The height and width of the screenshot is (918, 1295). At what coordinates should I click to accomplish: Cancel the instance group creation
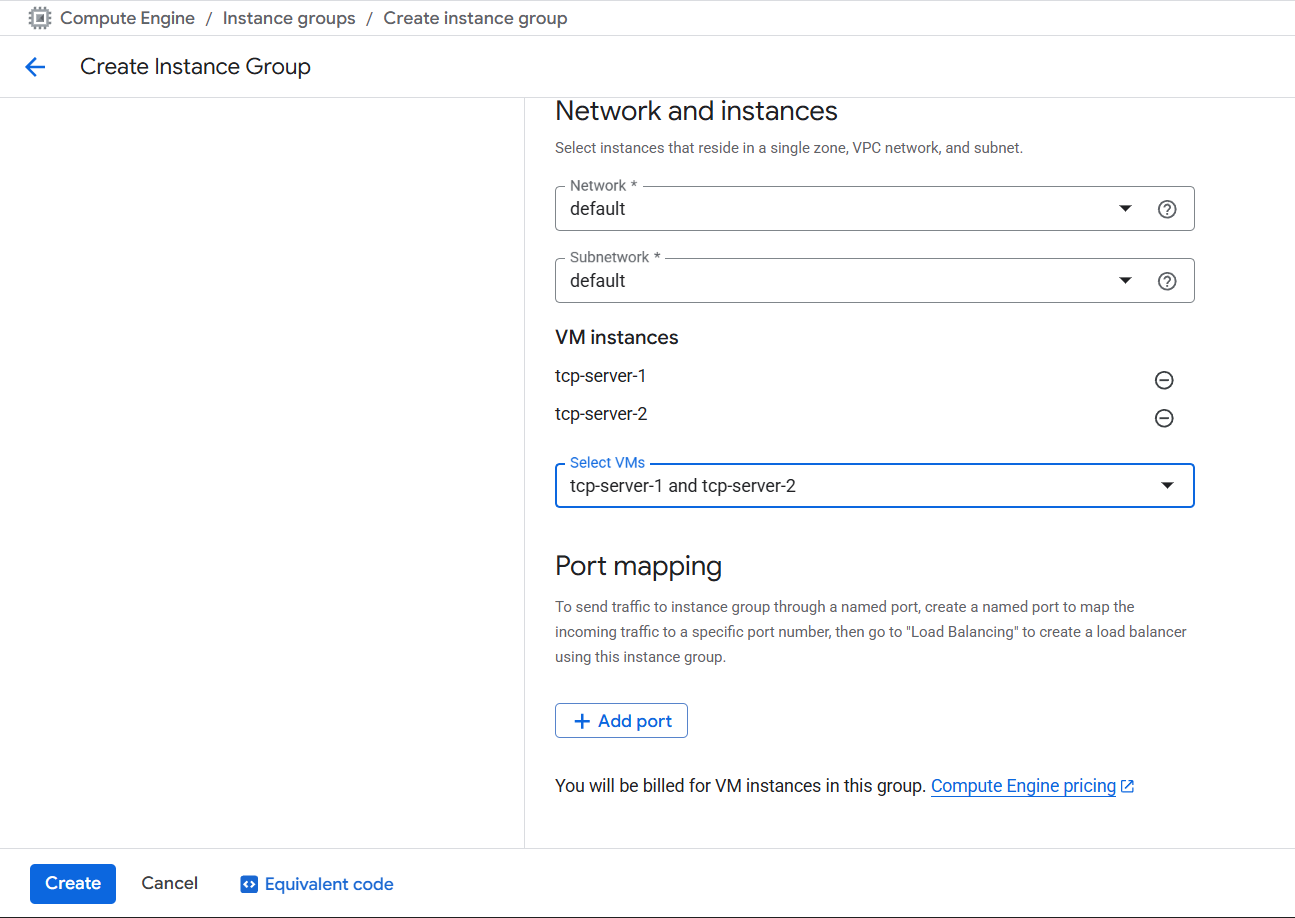169,883
